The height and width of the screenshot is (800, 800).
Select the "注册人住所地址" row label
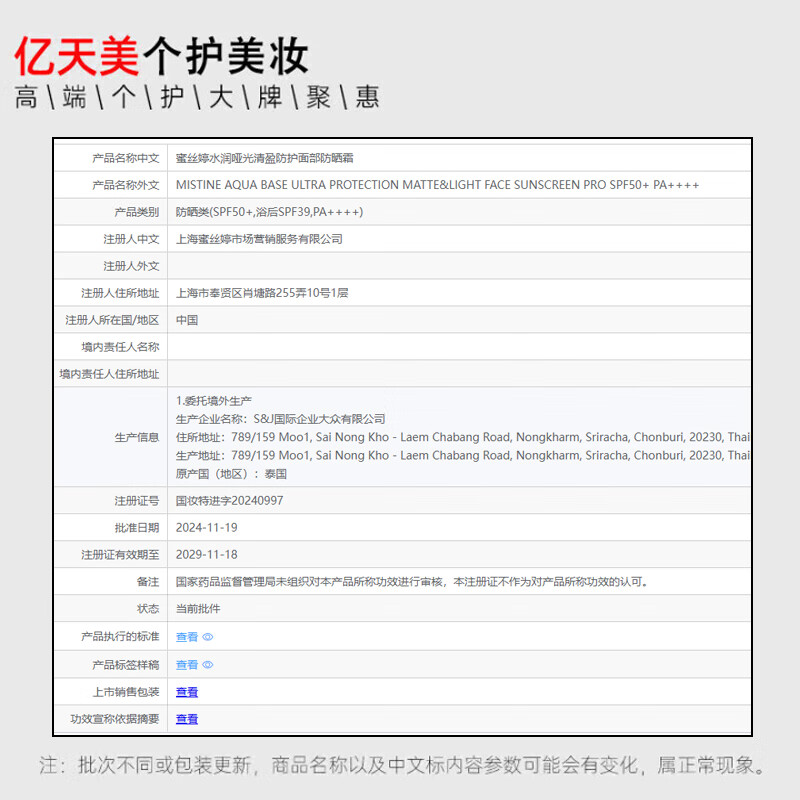point(120,293)
